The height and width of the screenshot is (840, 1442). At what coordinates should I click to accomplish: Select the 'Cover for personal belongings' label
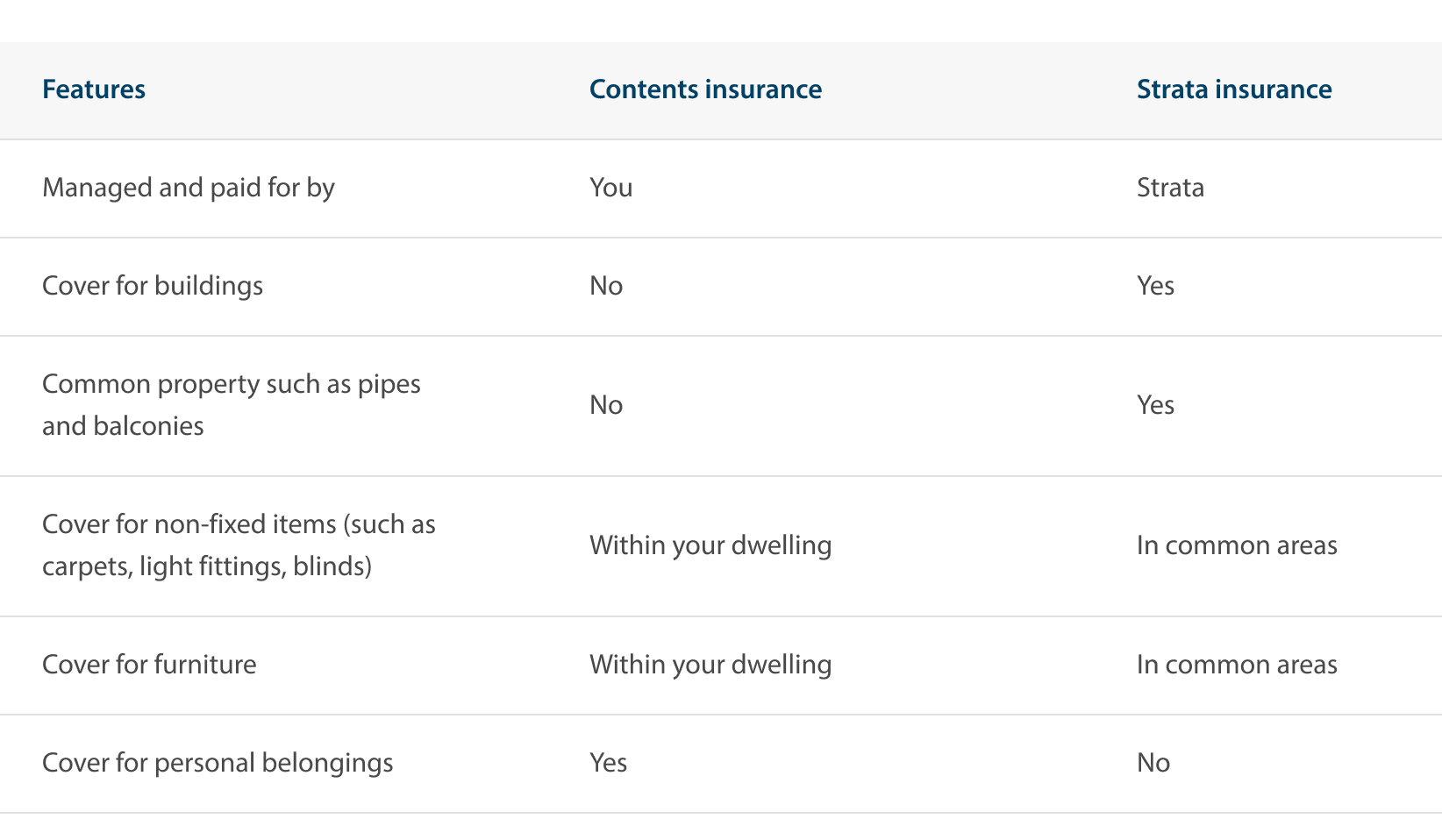coord(218,763)
